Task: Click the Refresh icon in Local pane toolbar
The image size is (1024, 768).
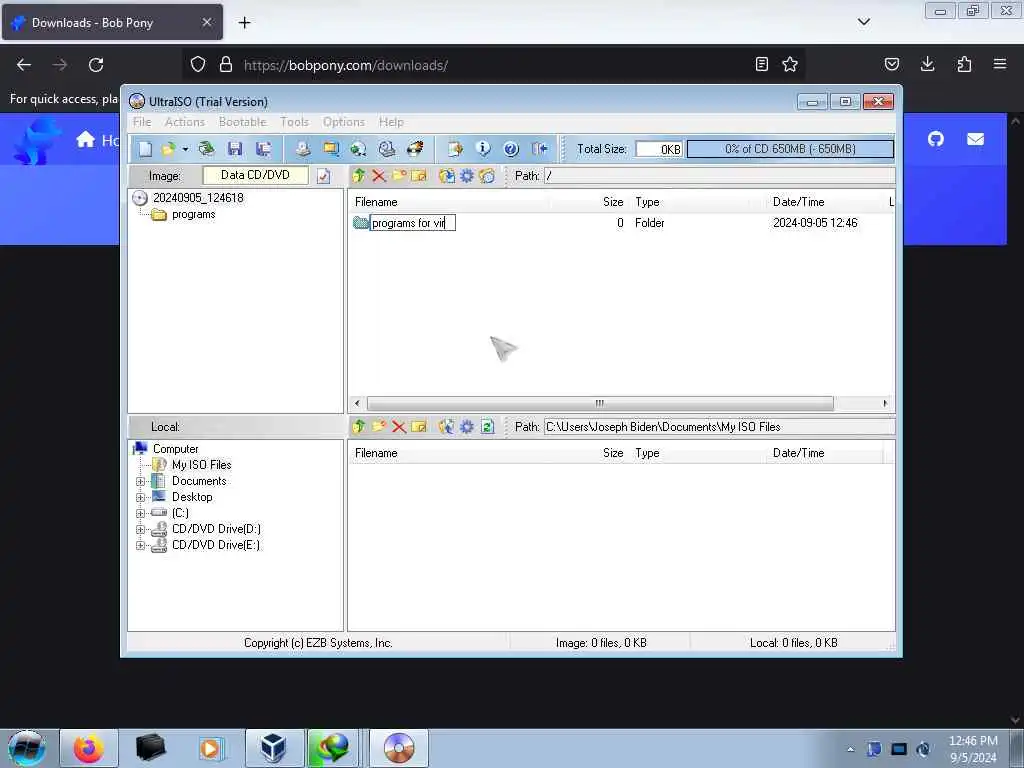Action: pos(487,427)
